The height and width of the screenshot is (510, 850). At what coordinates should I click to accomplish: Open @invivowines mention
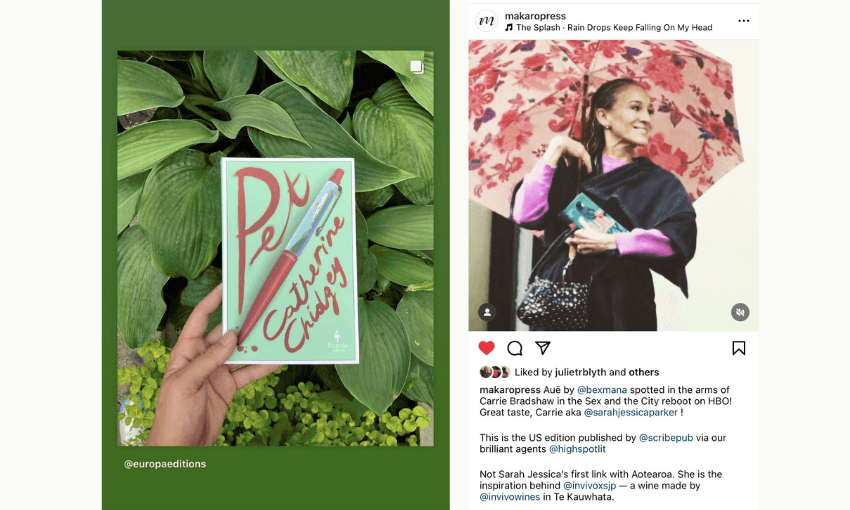[510, 497]
